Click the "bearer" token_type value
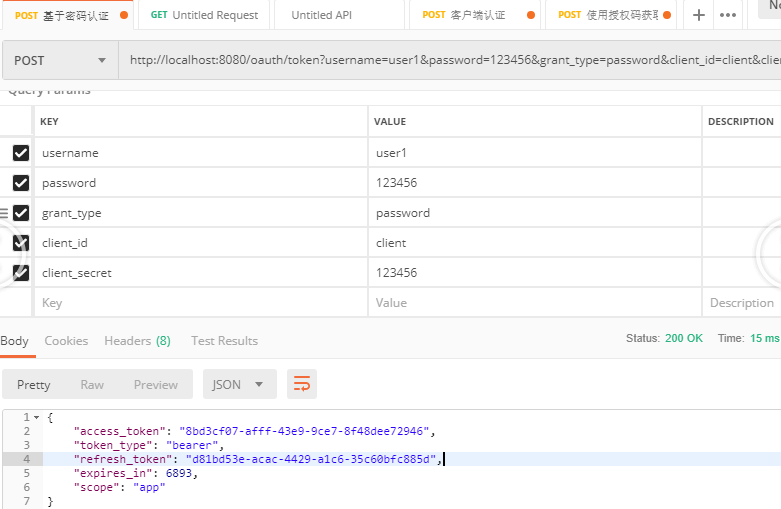 192,445
